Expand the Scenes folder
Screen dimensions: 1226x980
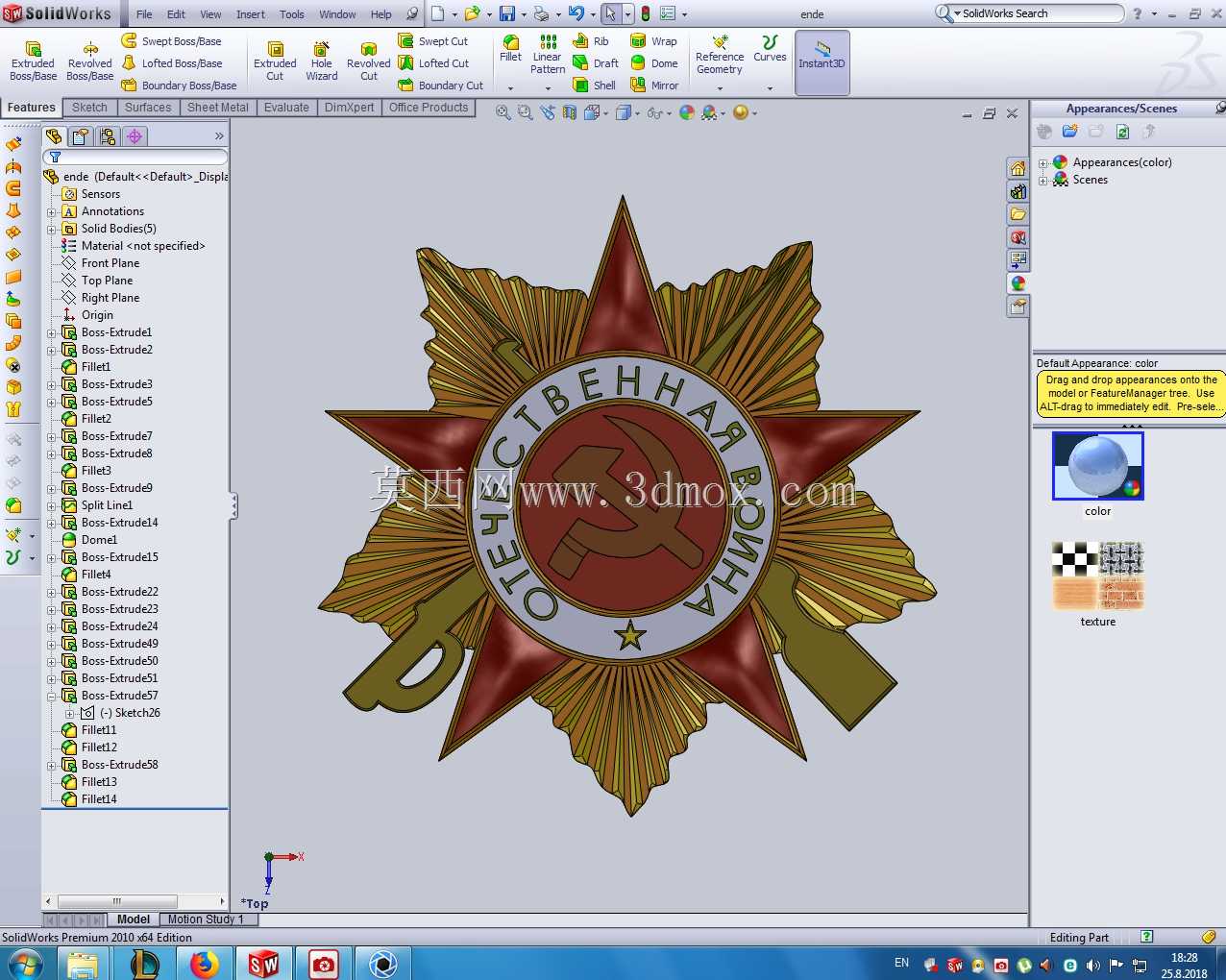(x=1042, y=181)
